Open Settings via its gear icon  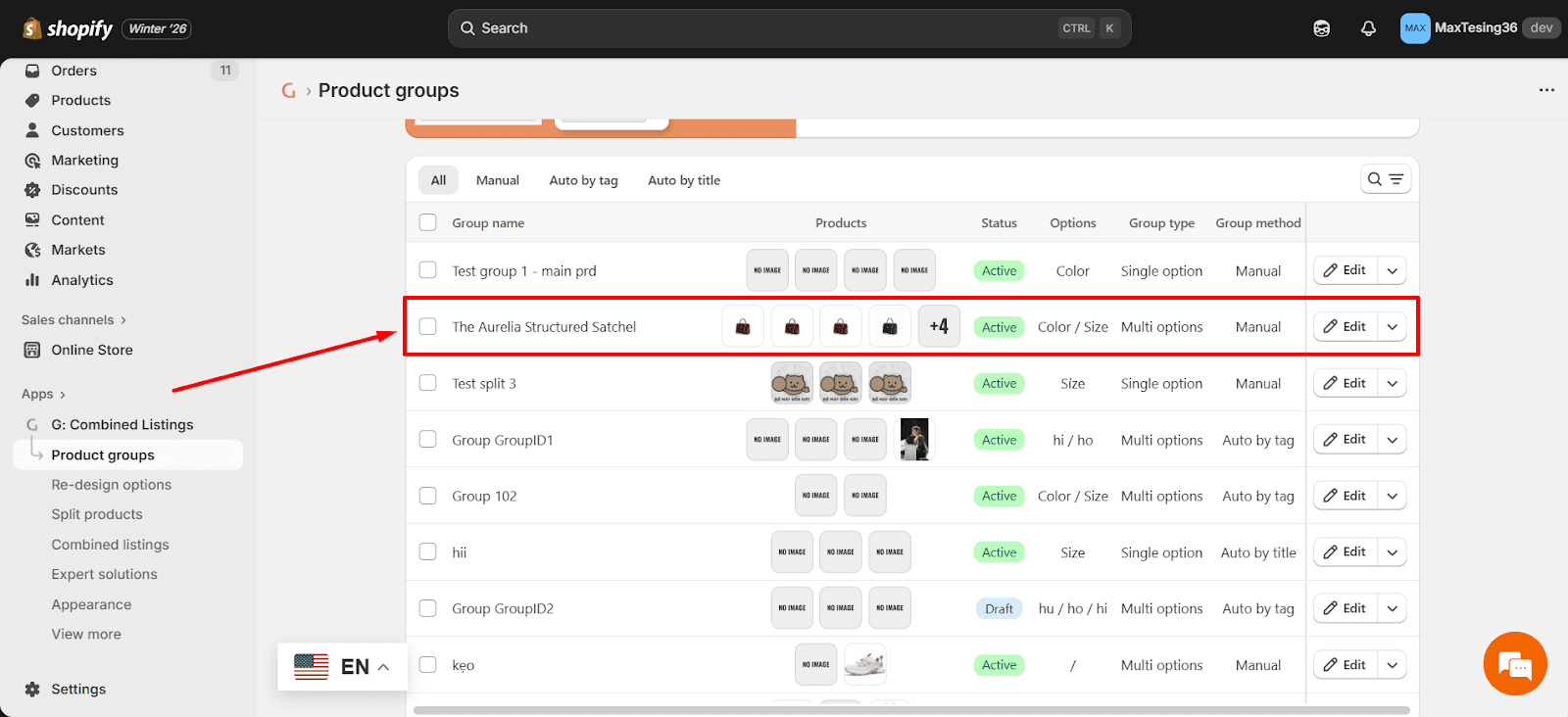click(x=32, y=690)
